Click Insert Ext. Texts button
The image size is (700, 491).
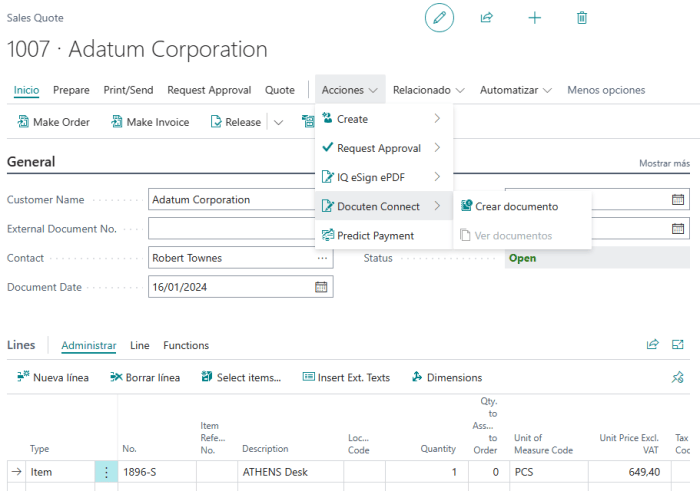click(346, 377)
